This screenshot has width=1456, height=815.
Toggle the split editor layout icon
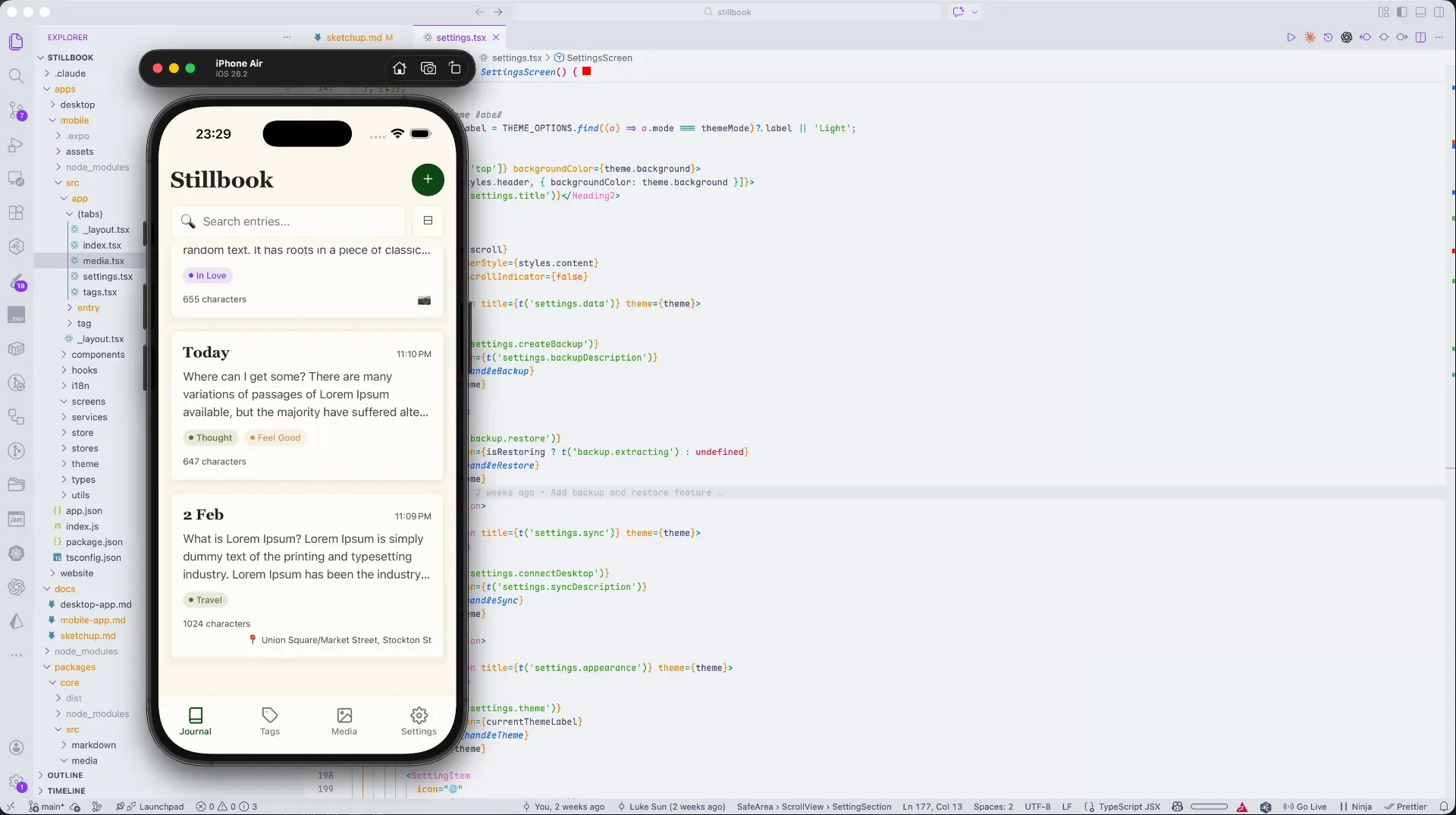[x=1420, y=37]
